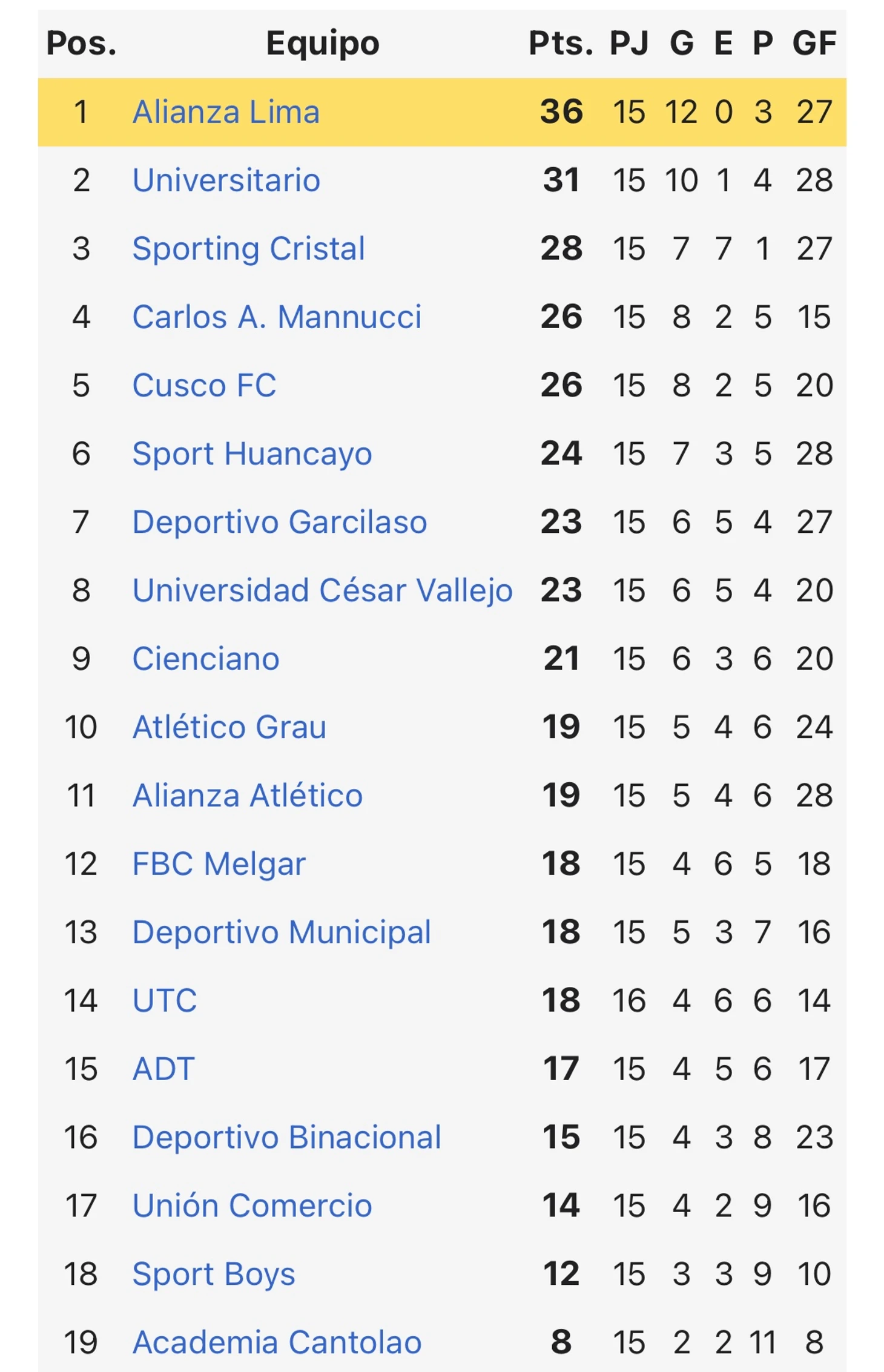Open the Cusco FC link
This screenshot has height=1372, width=884.
[204, 386]
